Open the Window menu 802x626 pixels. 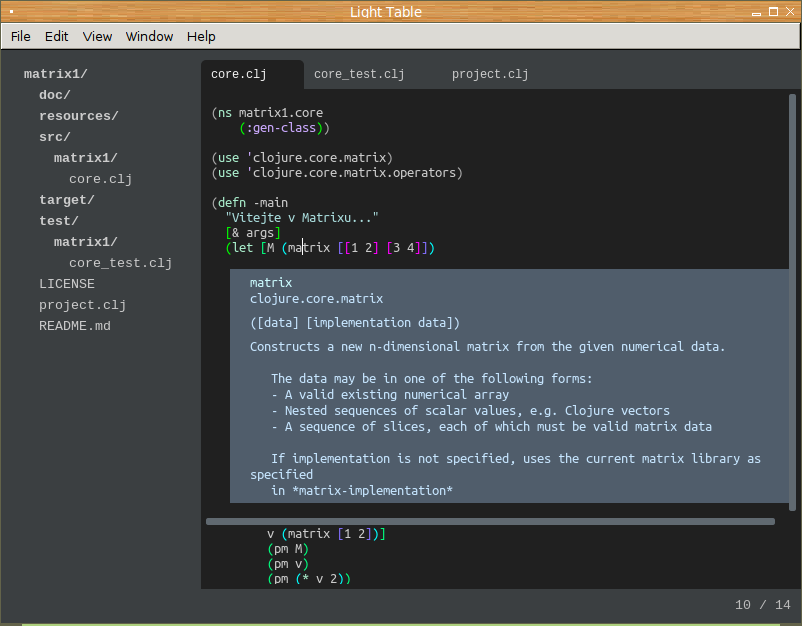pyautogui.click(x=149, y=36)
